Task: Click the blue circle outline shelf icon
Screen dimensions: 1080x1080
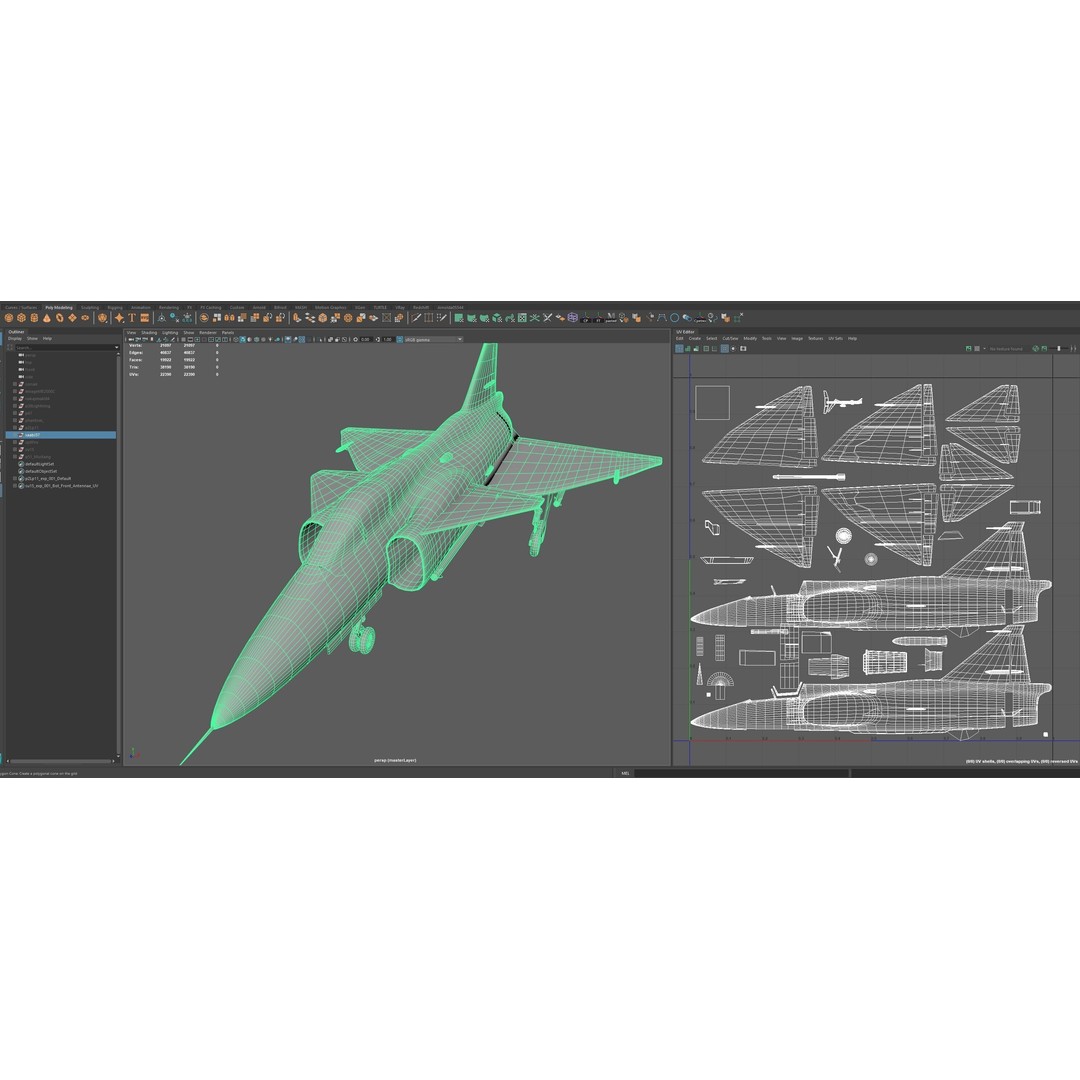Action: [674, 318]
